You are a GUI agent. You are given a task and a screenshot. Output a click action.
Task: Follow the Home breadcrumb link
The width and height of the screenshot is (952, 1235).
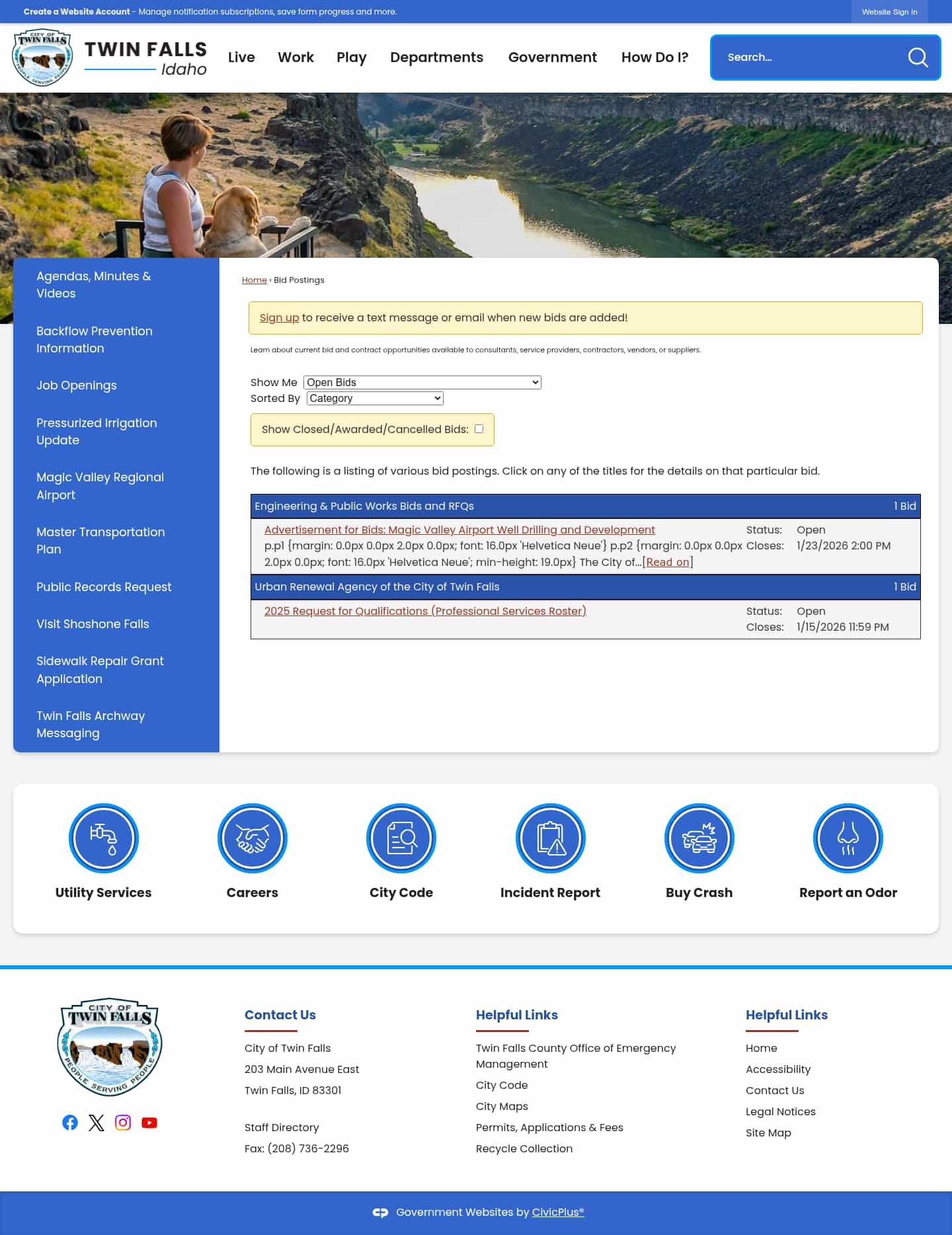click(255, 280)
